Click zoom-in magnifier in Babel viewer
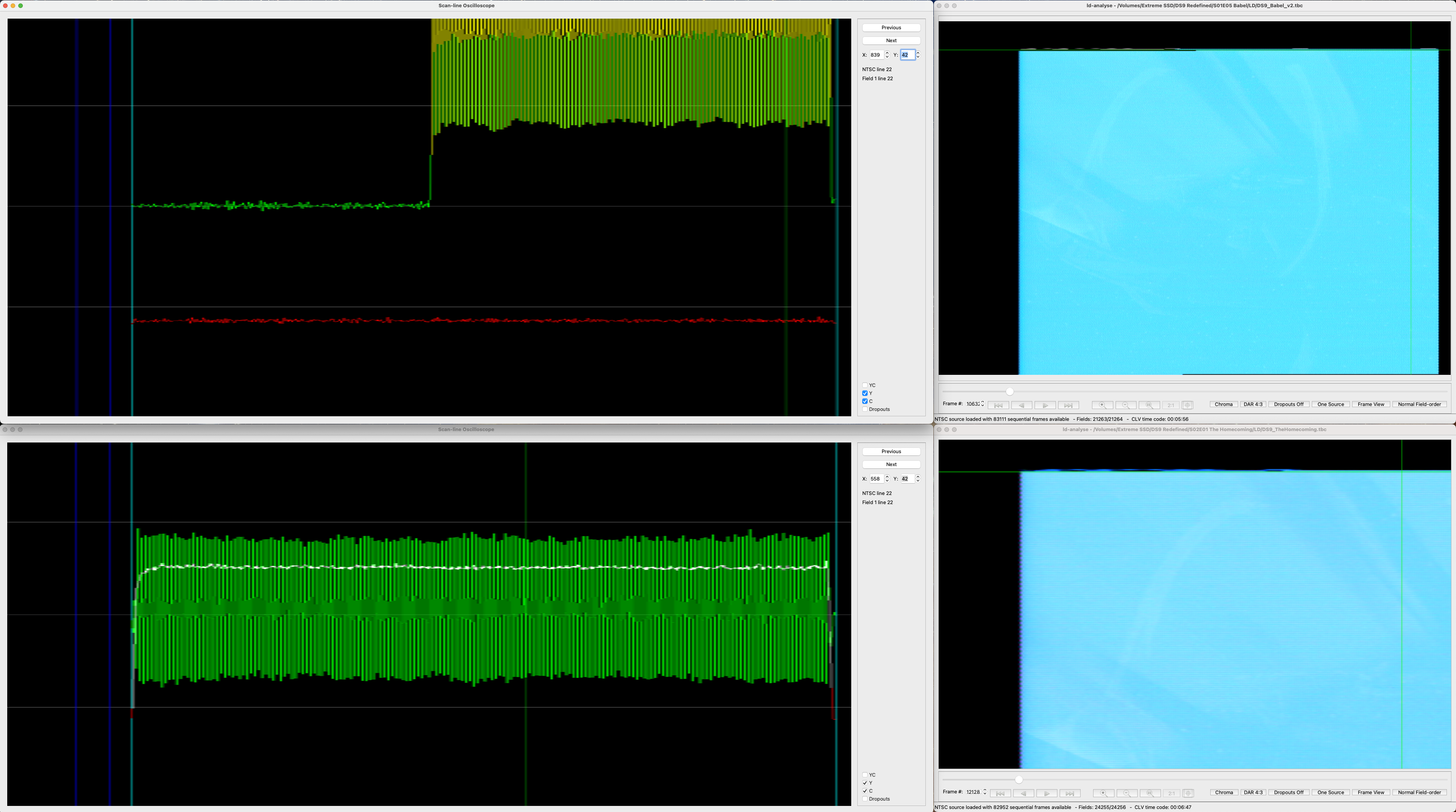Image resolution: width=1456 pixels, height=812 pixels. 1102,404
